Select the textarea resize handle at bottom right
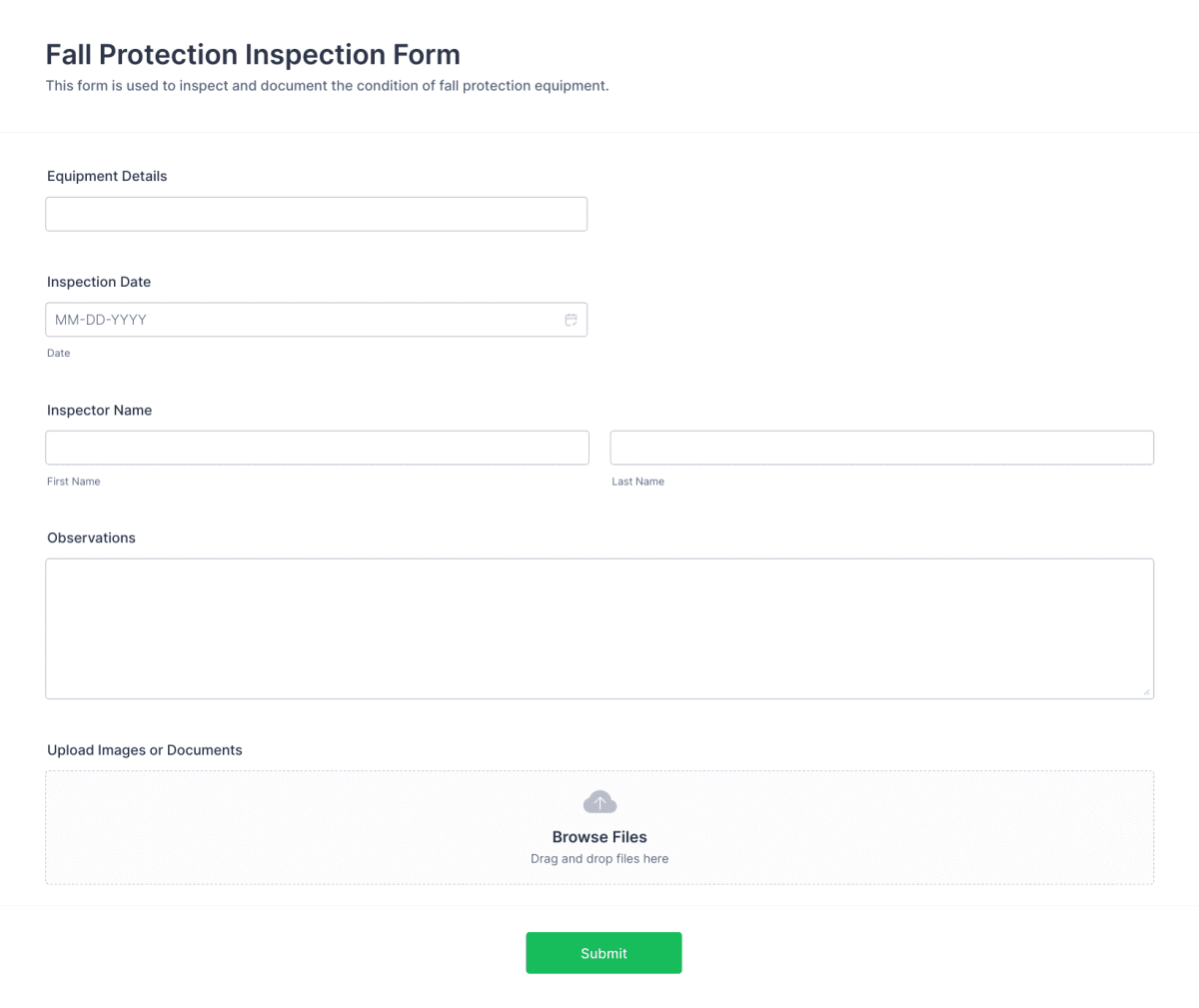1199x1008 pixels. coord(1147,691)
